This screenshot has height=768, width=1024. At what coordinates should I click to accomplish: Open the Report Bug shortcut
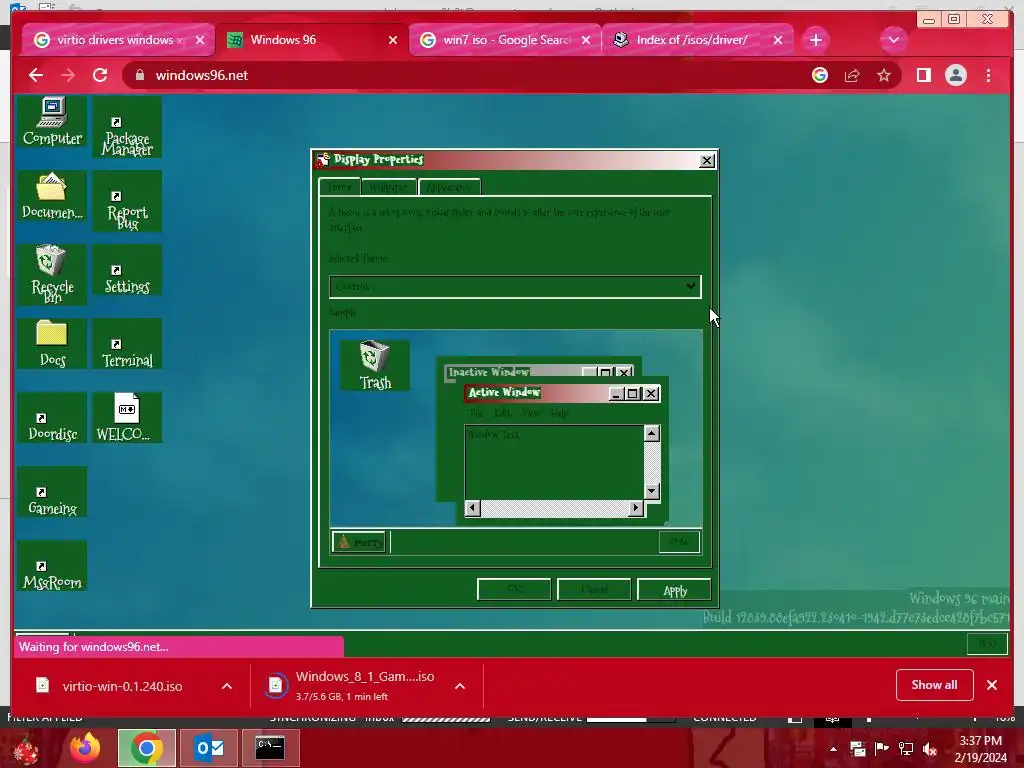click(x=127, y=202)
